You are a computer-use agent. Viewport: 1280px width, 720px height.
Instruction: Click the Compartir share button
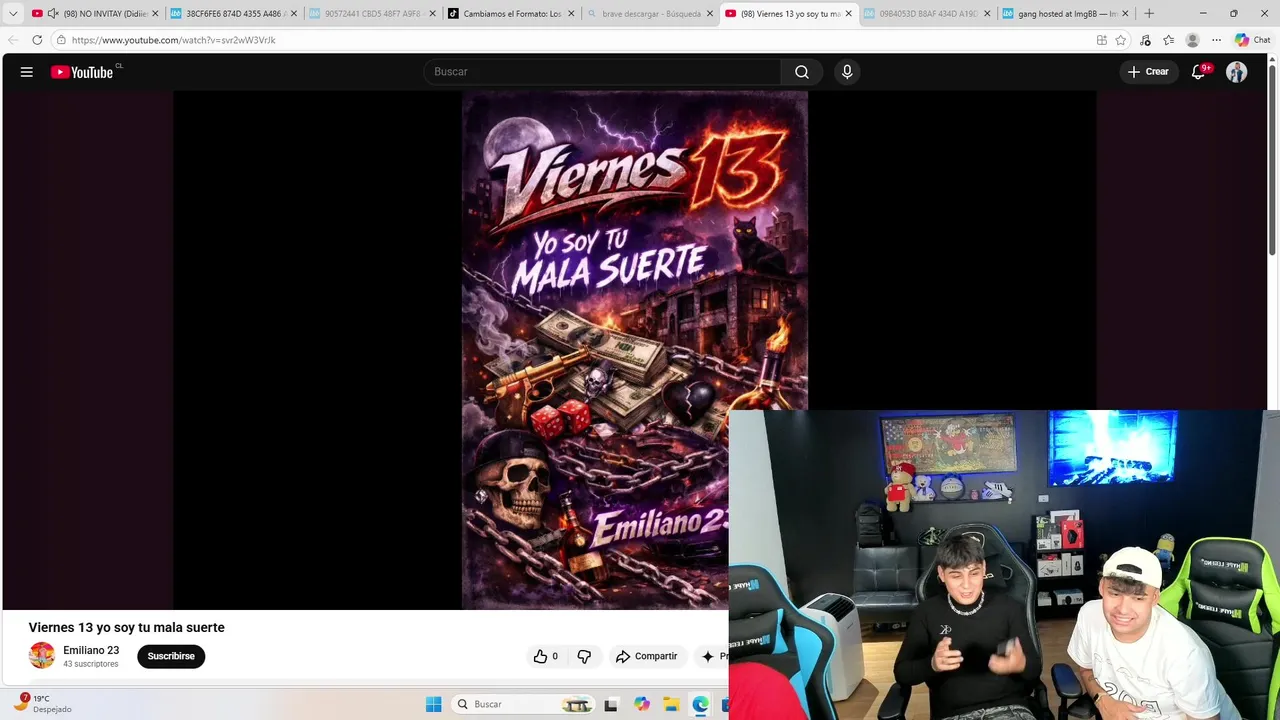(646, 656)
